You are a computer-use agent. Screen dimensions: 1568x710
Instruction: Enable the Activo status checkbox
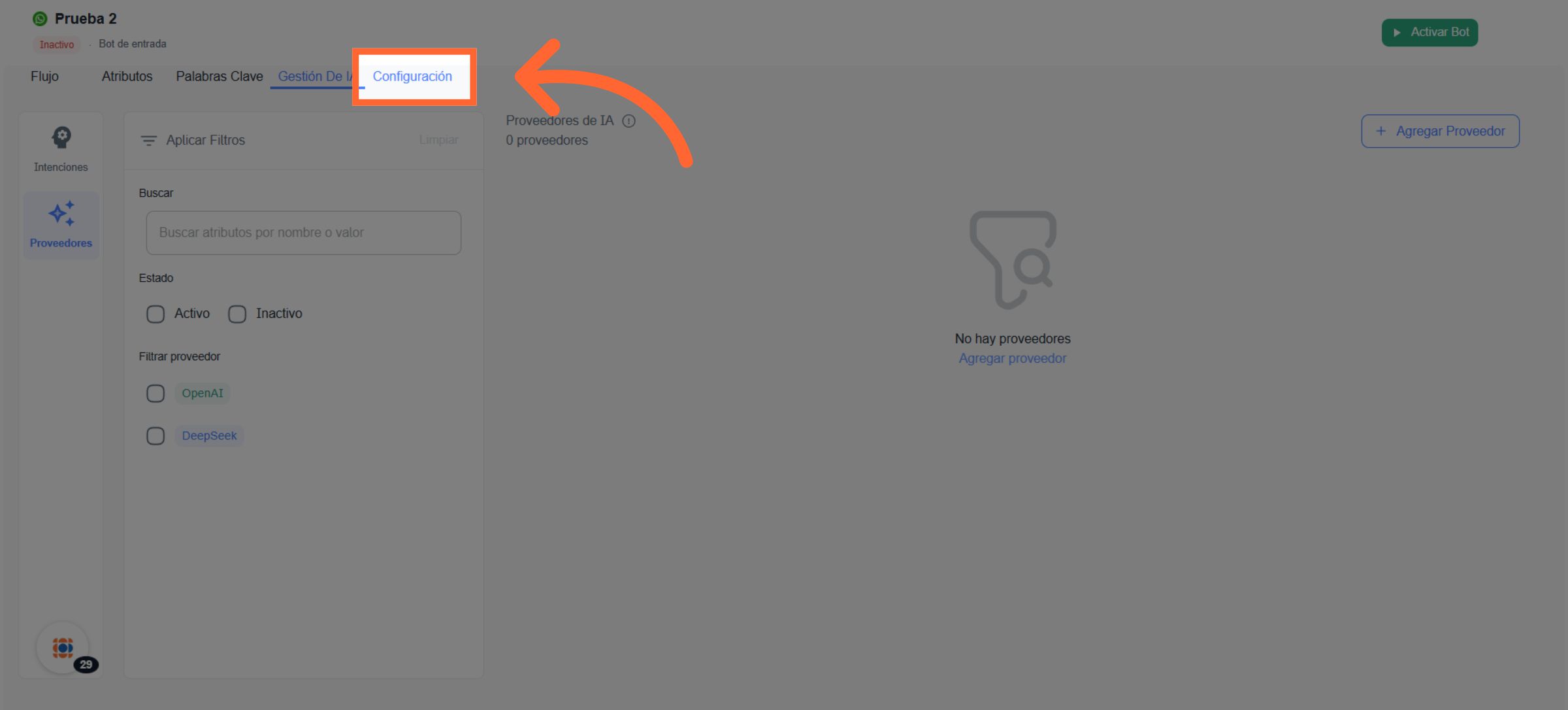tap(155, 314)
